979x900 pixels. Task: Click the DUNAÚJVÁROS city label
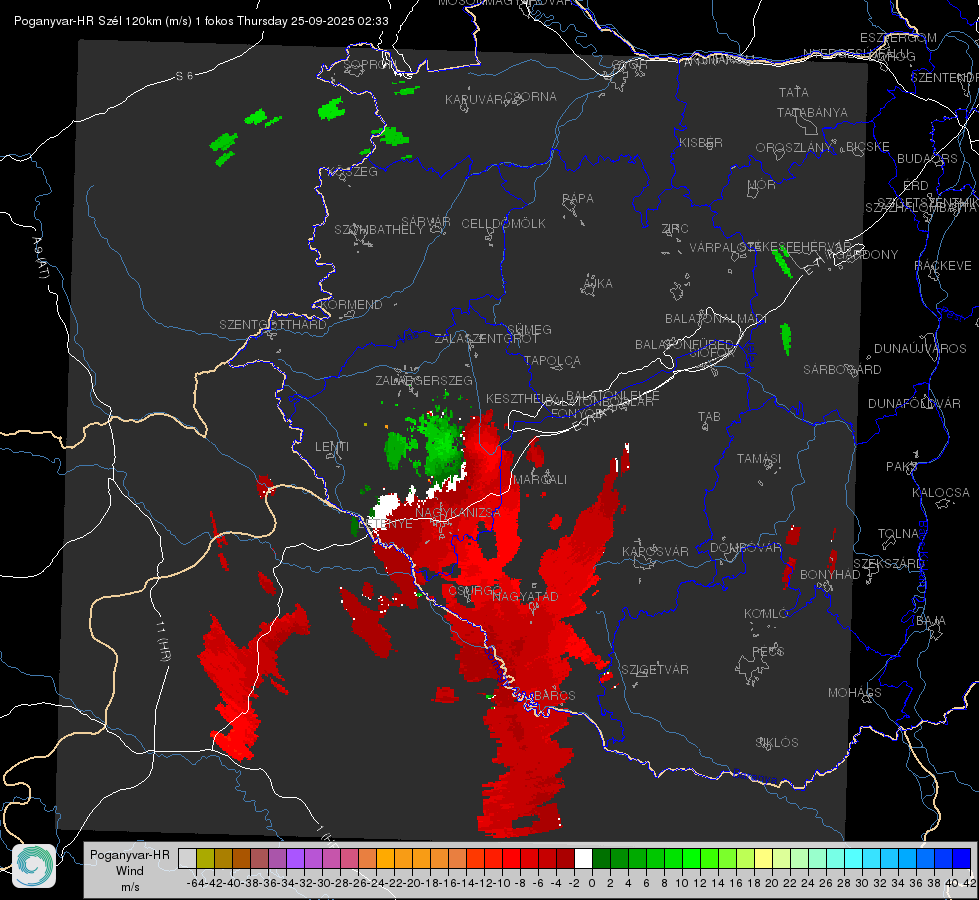tap(920, 349)
